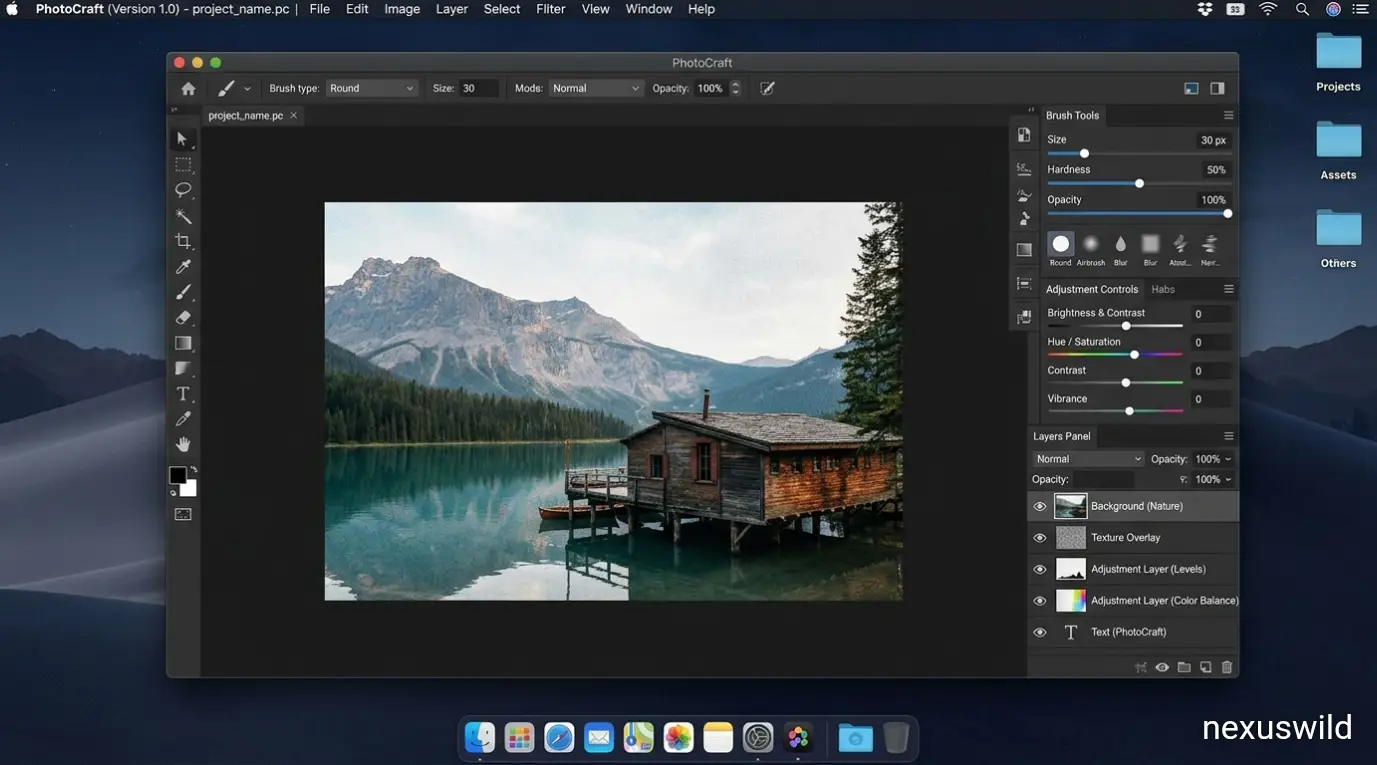The height and width of the screenshot is (765, 1377).
Task: Add a new layer in Layers Panel
Action: click(1206, 667)
